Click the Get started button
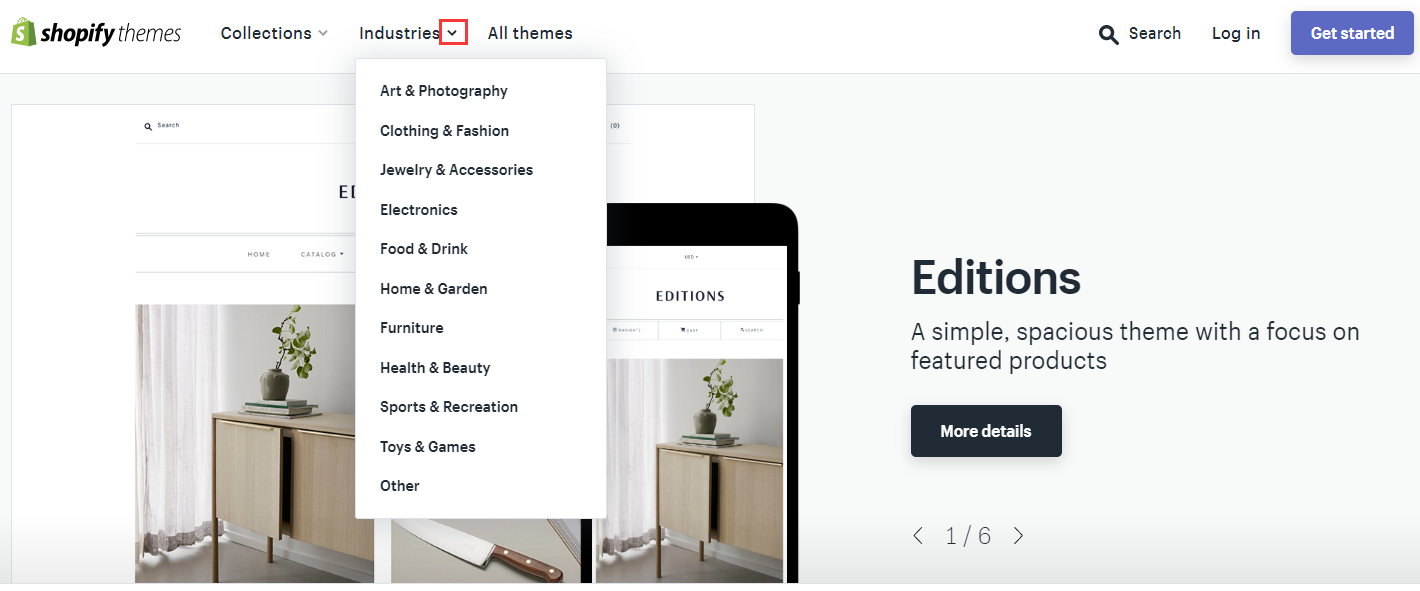 click(1352, 33)
